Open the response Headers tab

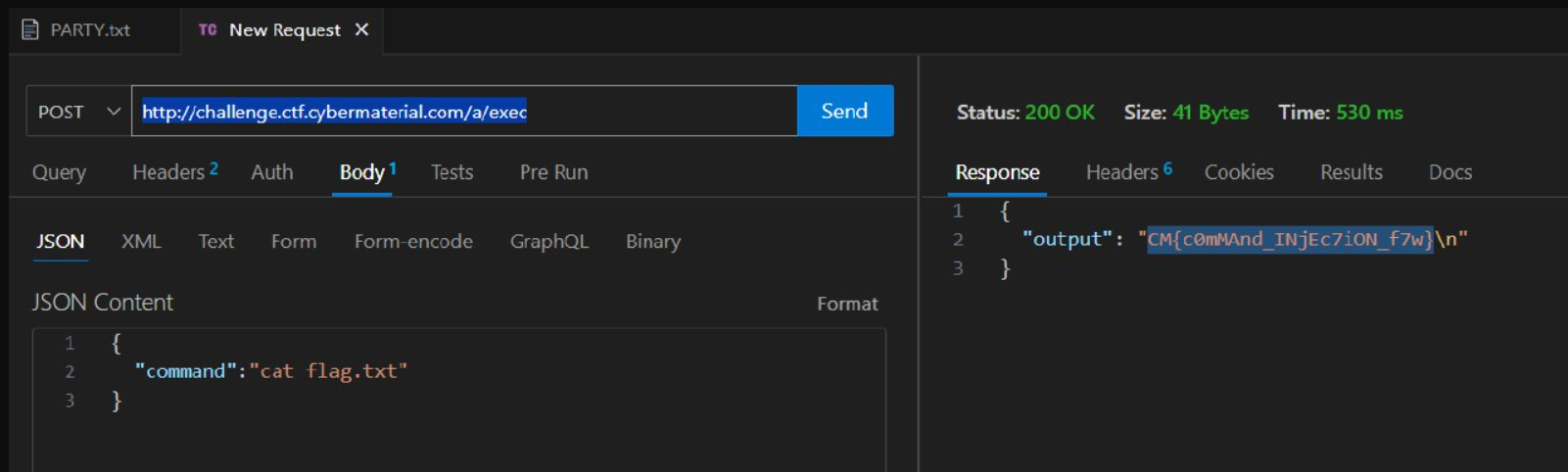click(1122, 172)
